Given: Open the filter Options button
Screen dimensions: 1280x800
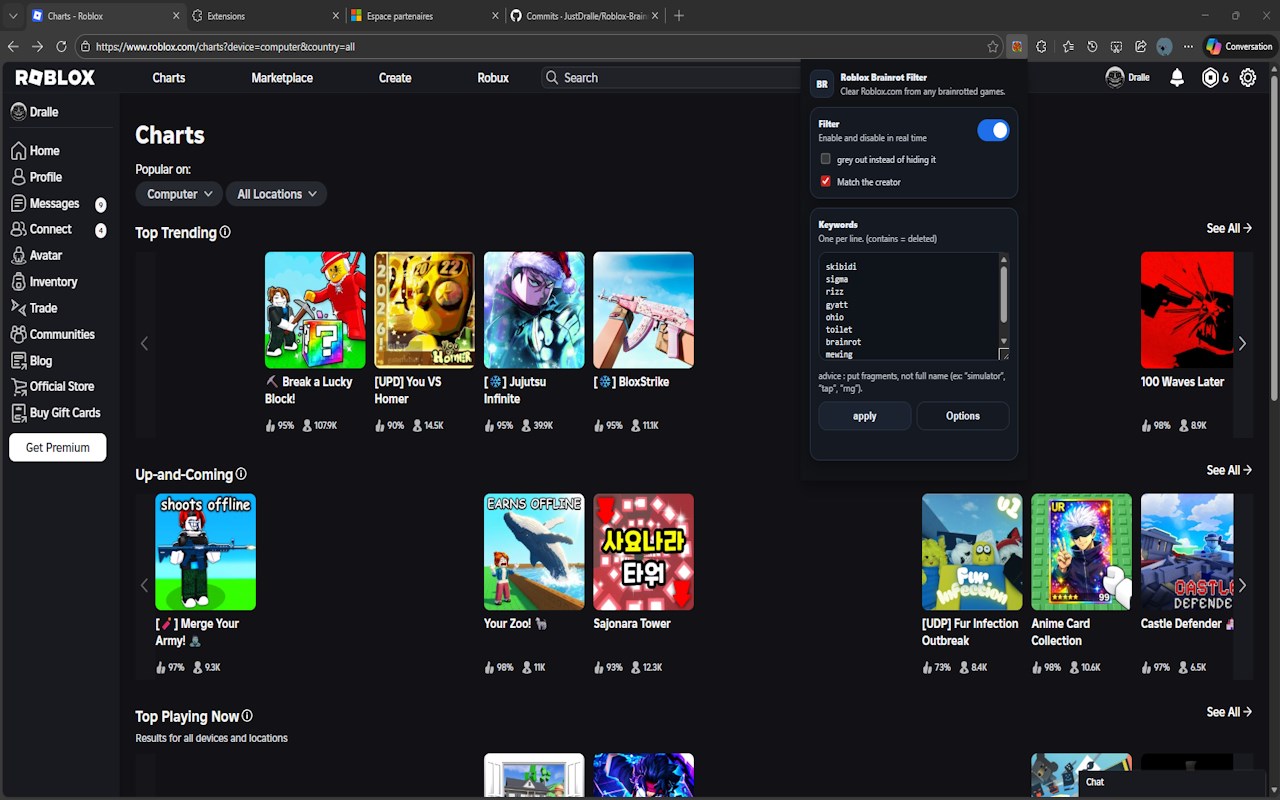Looking at the screenshot, I should (963, 416).
